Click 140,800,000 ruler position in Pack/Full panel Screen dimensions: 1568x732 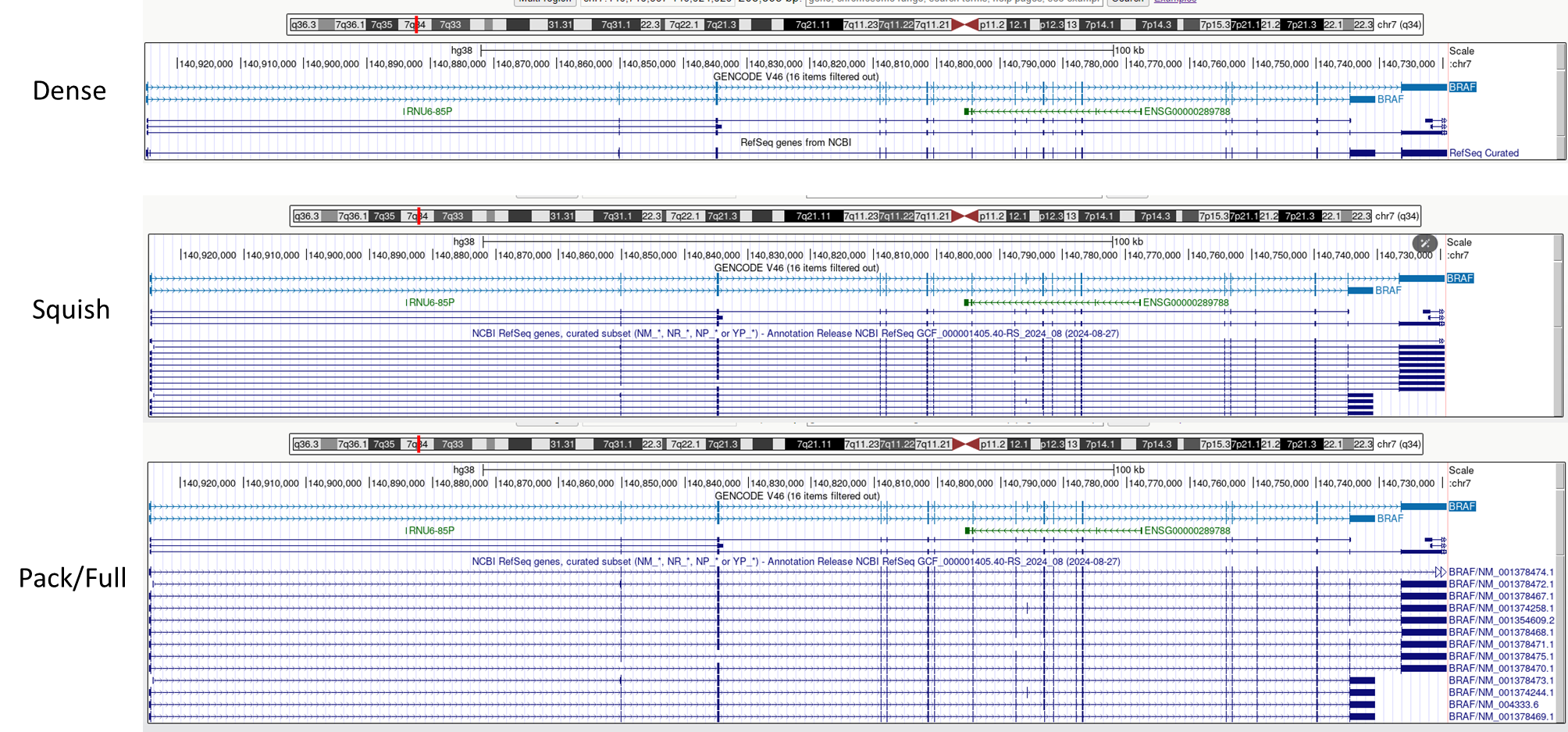(966, 484)
